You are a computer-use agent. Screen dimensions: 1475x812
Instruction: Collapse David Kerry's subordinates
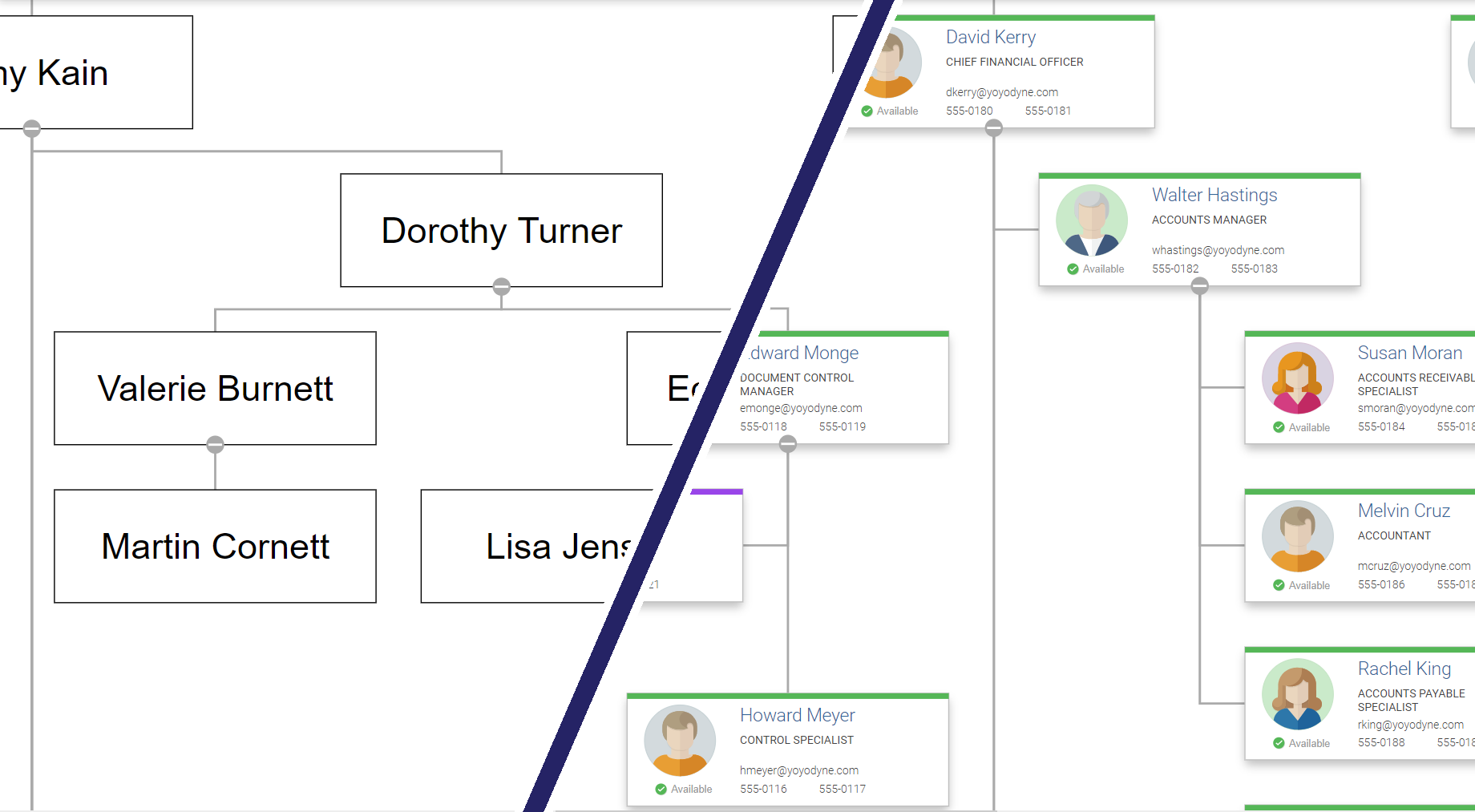(x=994, y=128)
